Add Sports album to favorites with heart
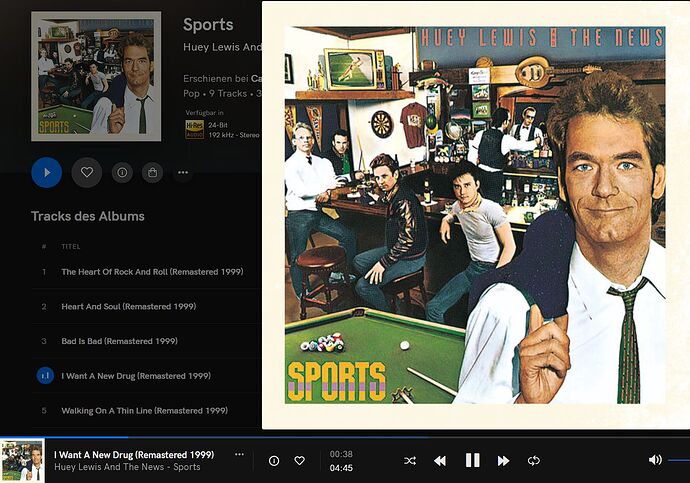Image resolution: width=690 pixels, height=483 pixels. tap(87, 172)
